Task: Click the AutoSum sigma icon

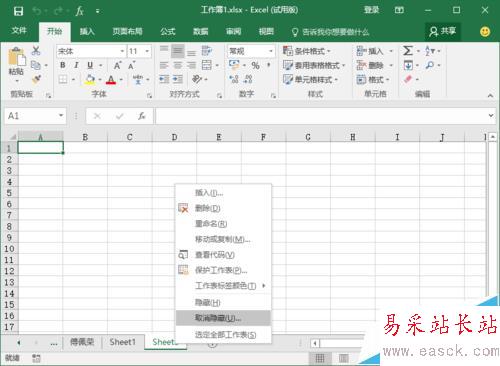Action: pyautogui.click(x=408, y=51)
